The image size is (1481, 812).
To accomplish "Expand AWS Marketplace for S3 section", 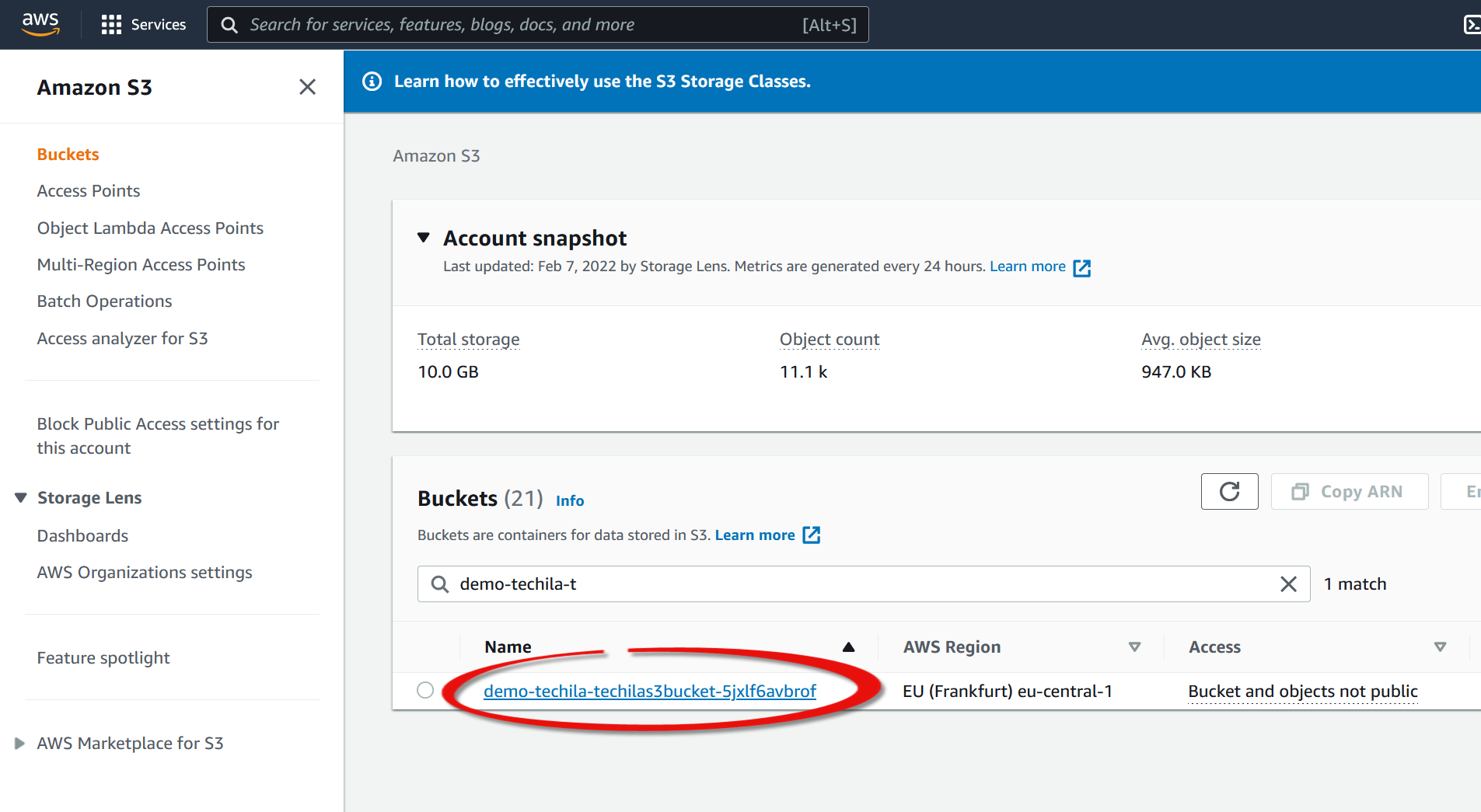I will (19, 744).
